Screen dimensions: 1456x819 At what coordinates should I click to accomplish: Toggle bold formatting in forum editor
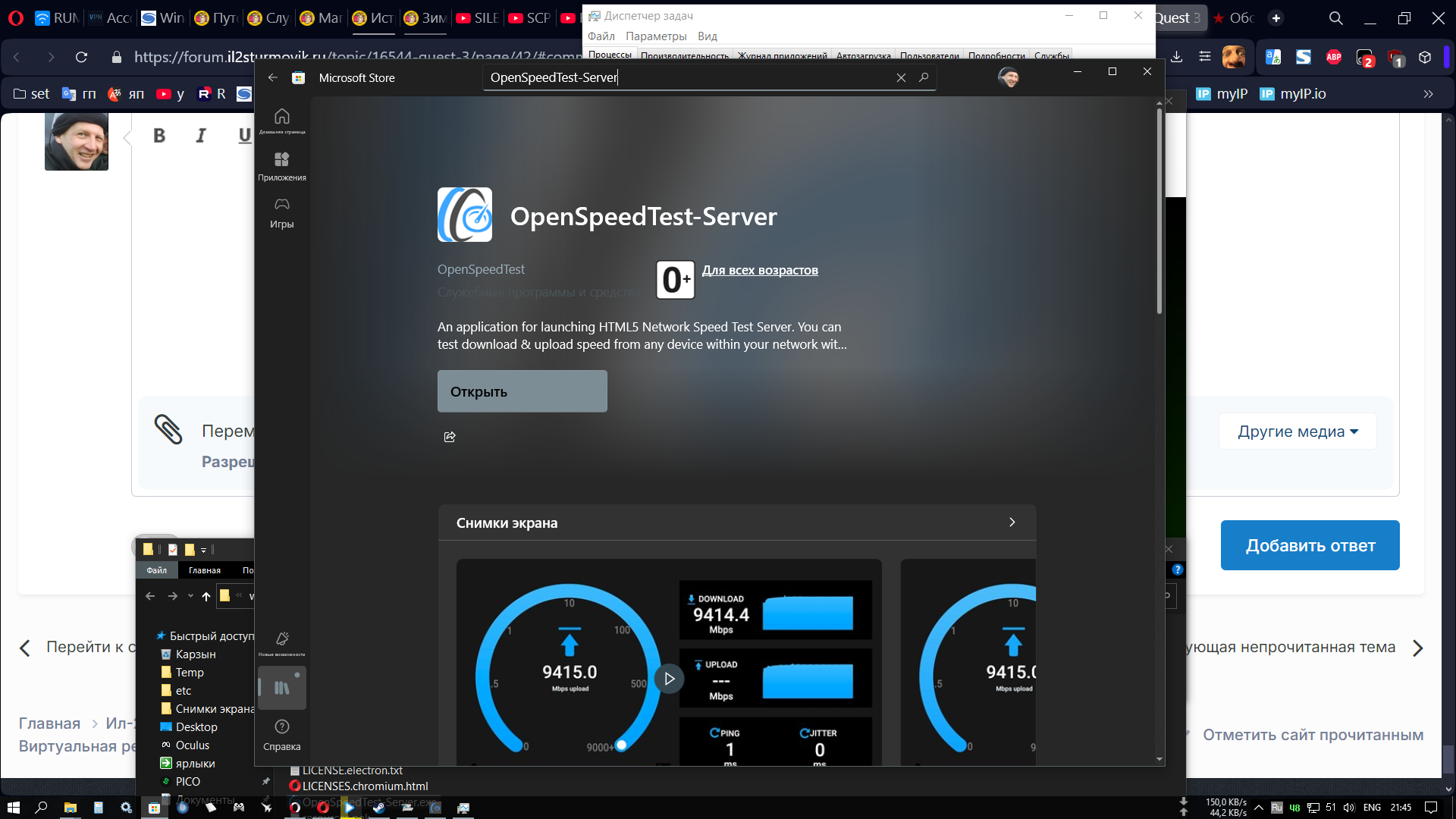159,136
